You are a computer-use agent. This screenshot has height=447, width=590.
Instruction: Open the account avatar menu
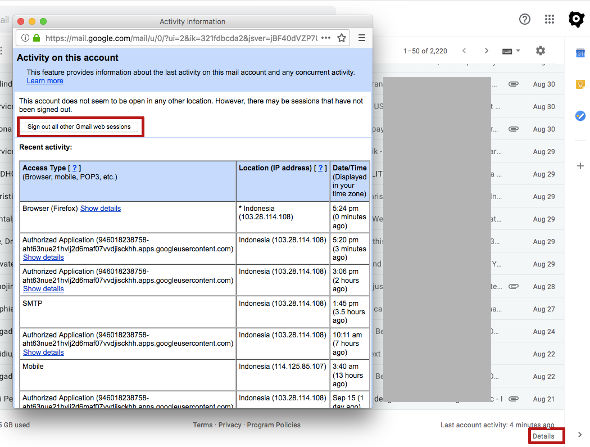click(x=576, y=19)
